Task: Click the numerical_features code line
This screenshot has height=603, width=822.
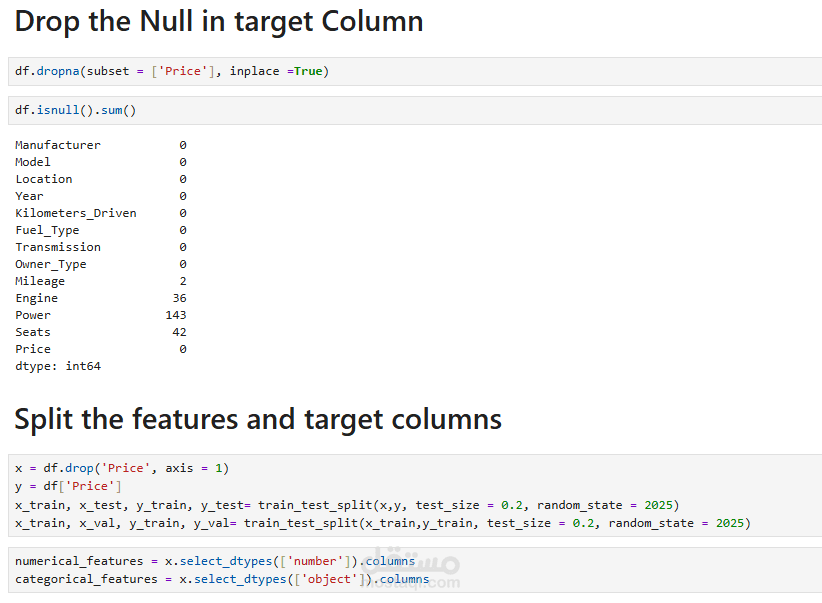Action: click(215, 561)
